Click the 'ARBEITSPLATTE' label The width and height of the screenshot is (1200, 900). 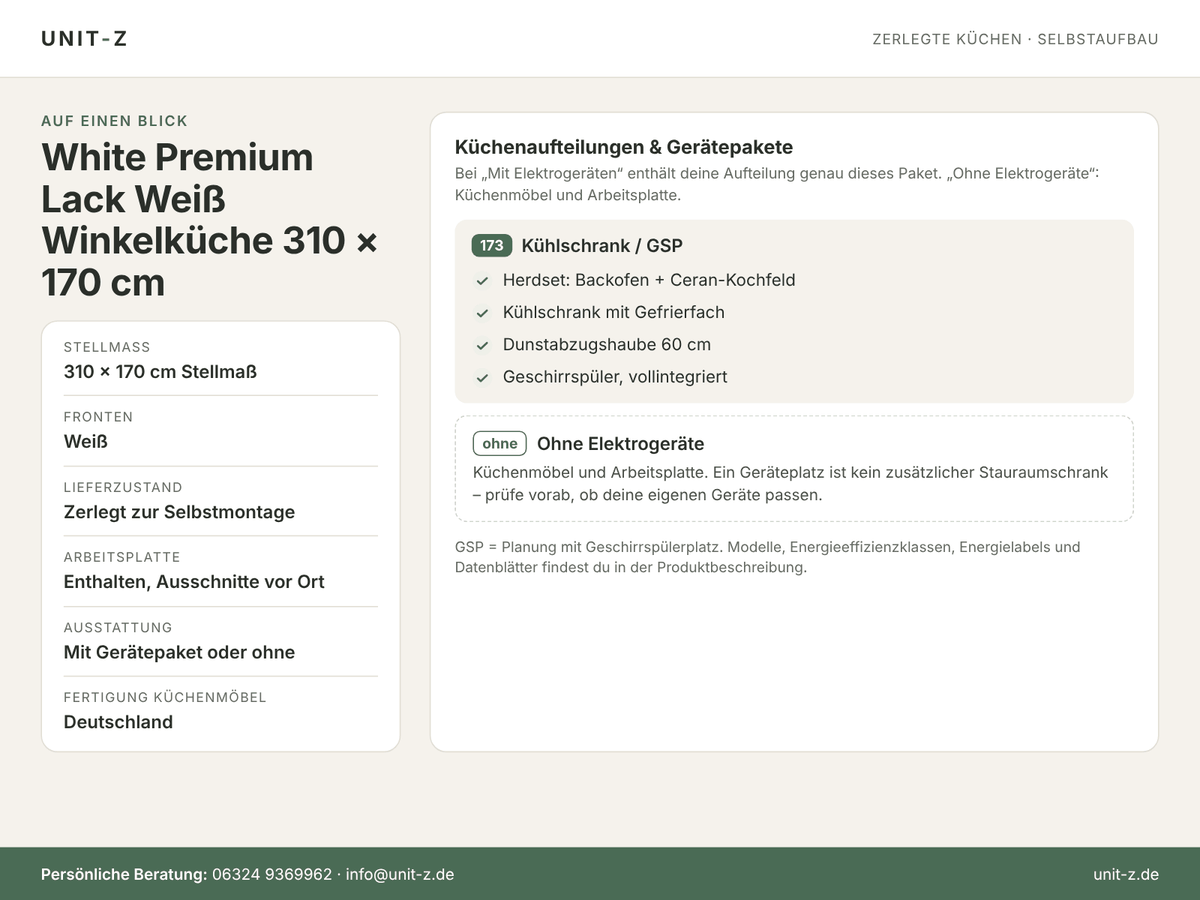click(122, 557)
